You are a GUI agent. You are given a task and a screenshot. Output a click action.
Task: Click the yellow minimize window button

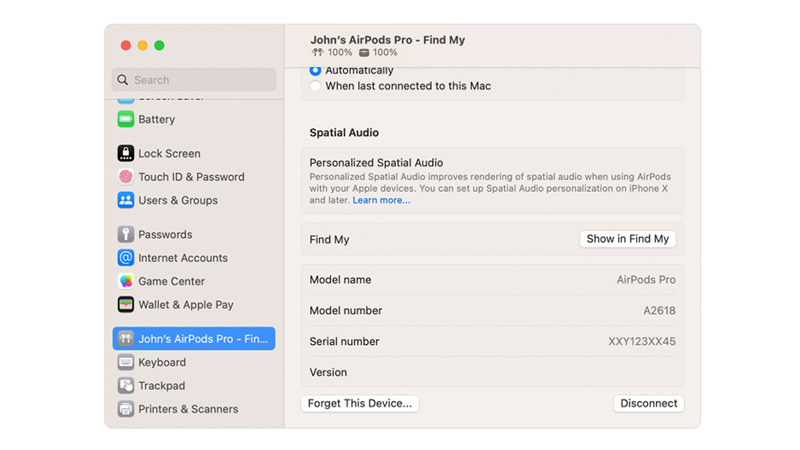[x=143, y=45]
